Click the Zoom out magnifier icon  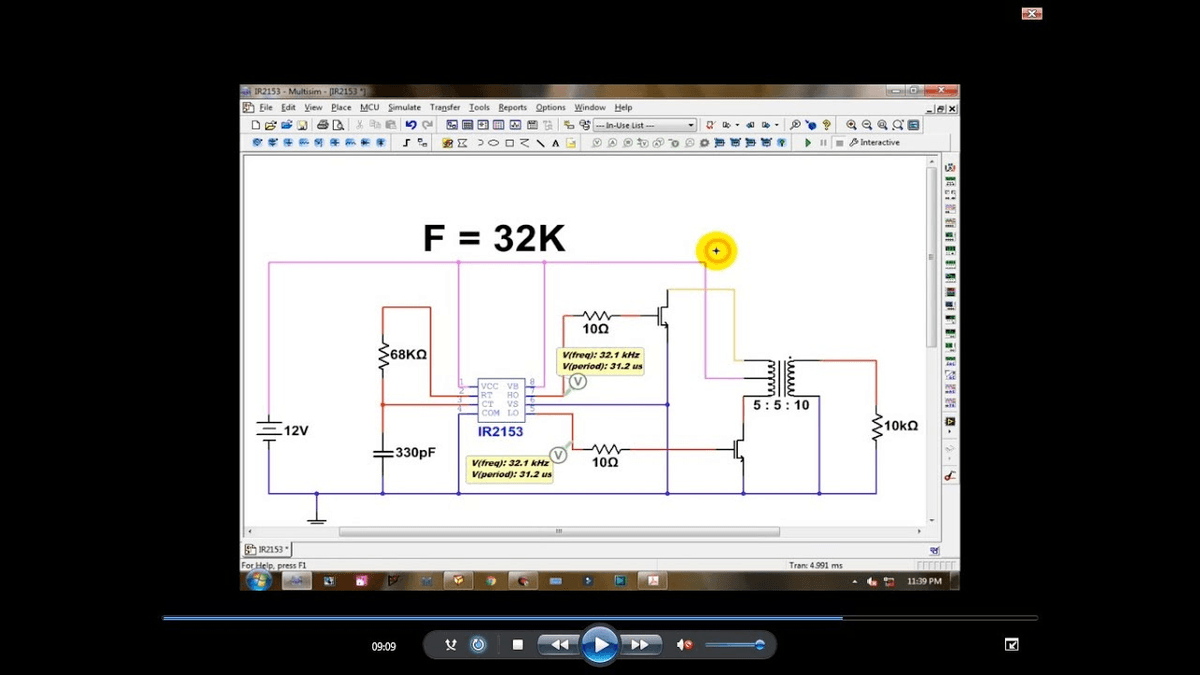[x=867, y=125]
